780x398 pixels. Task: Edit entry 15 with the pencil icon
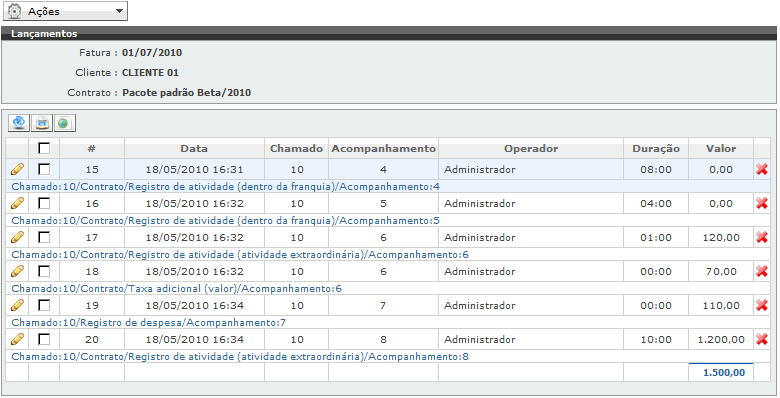point(17,170)
